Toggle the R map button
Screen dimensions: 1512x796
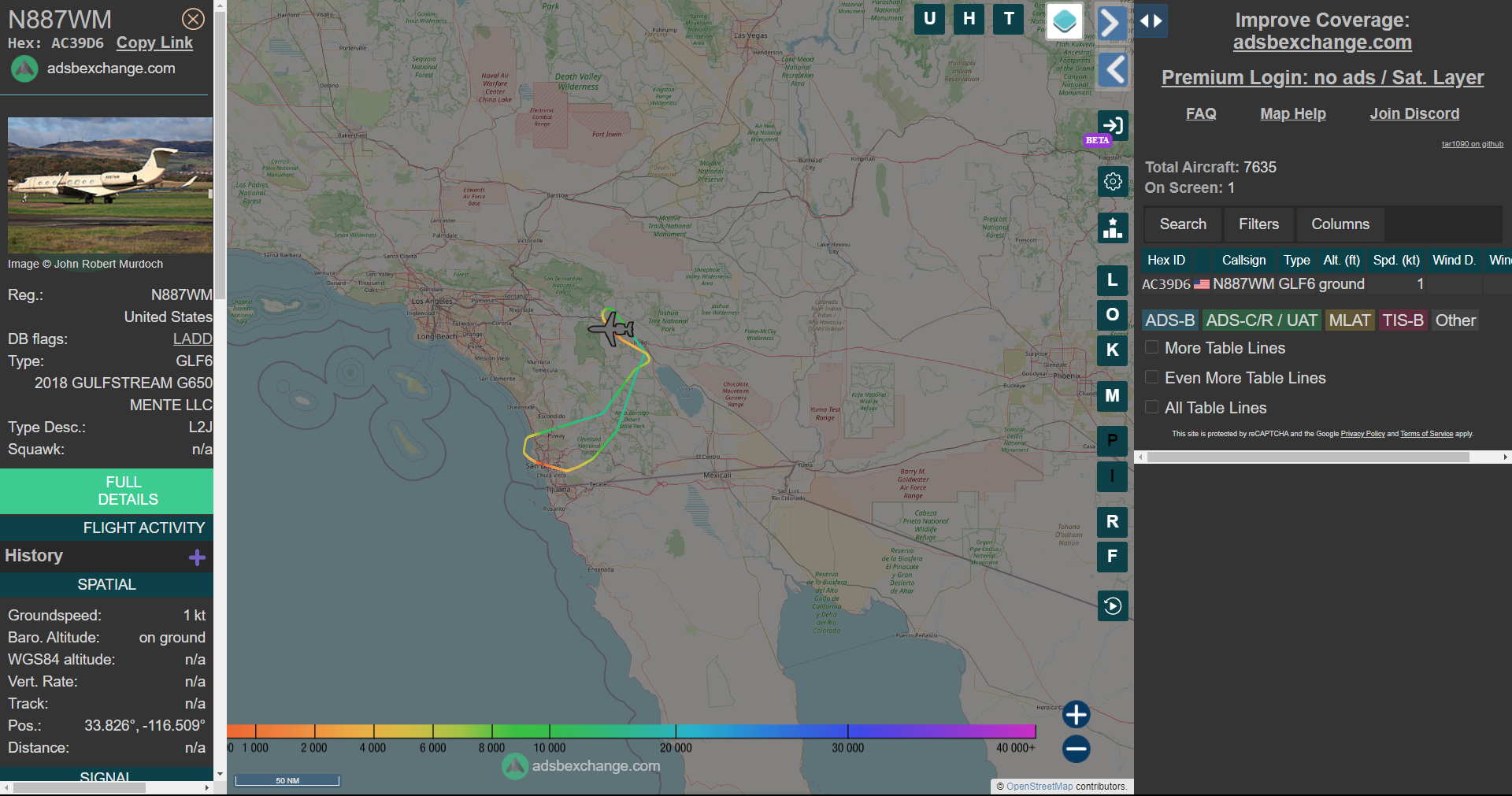(1112, 522)
